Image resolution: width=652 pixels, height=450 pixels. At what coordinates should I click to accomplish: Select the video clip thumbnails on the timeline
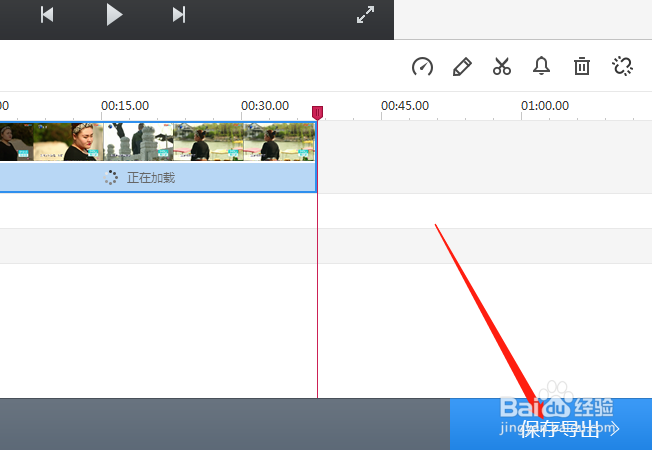158,142
